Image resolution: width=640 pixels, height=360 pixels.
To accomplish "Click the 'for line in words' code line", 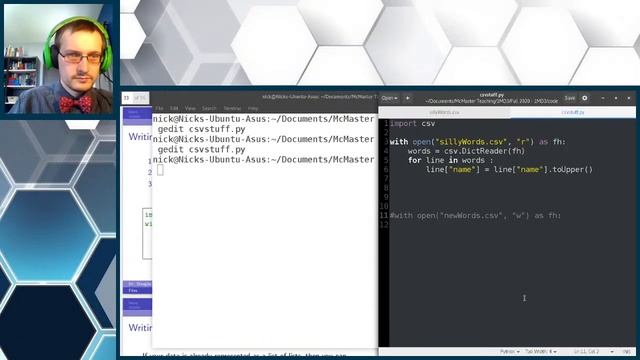I will pyautogui.click(x=451, y=160).
